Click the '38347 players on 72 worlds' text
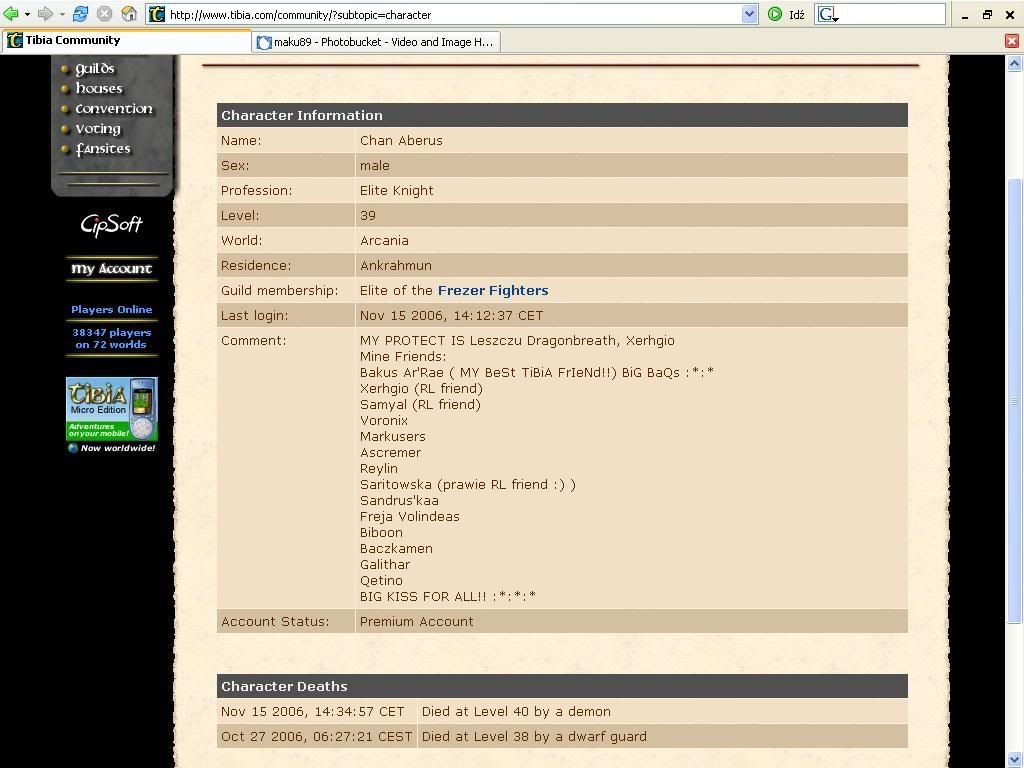 click(111, 338)
